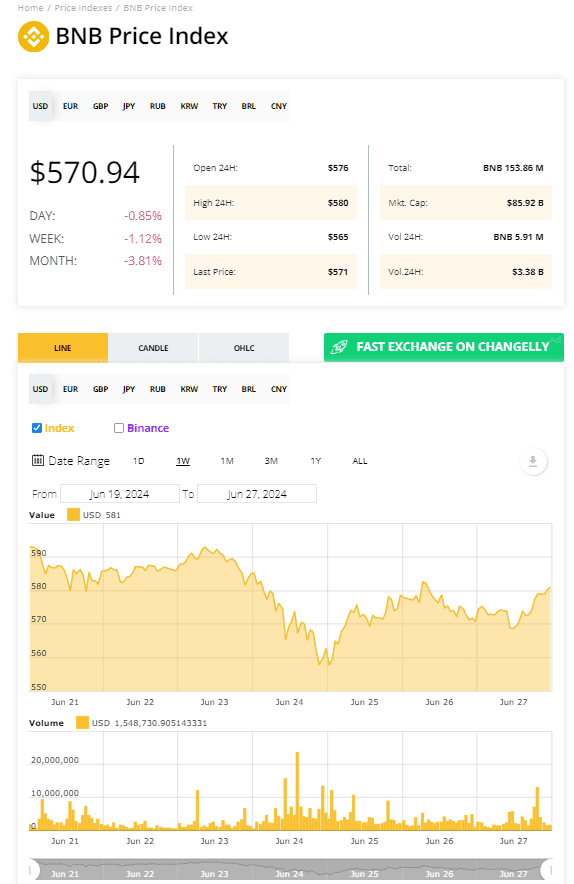Set date range to 1Y
The height and width of the screenshot is (884, 574).
[316, 461]
